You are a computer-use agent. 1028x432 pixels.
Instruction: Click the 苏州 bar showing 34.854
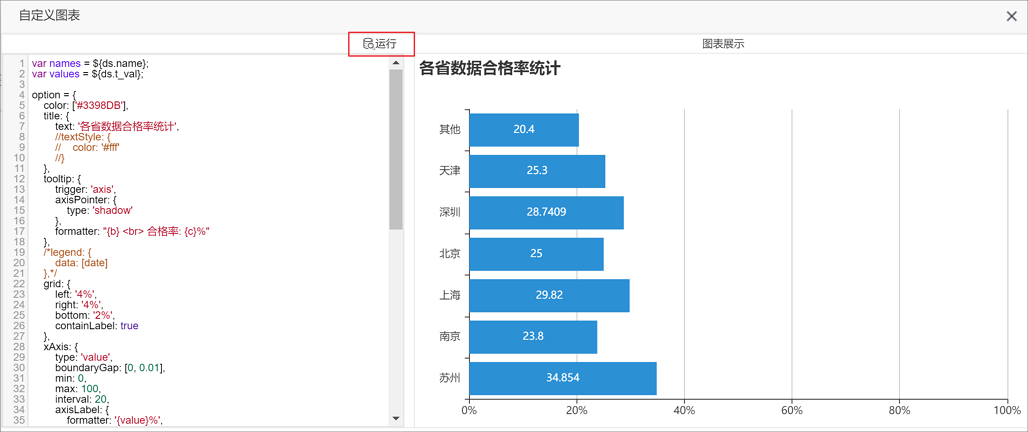pos(563,378)
